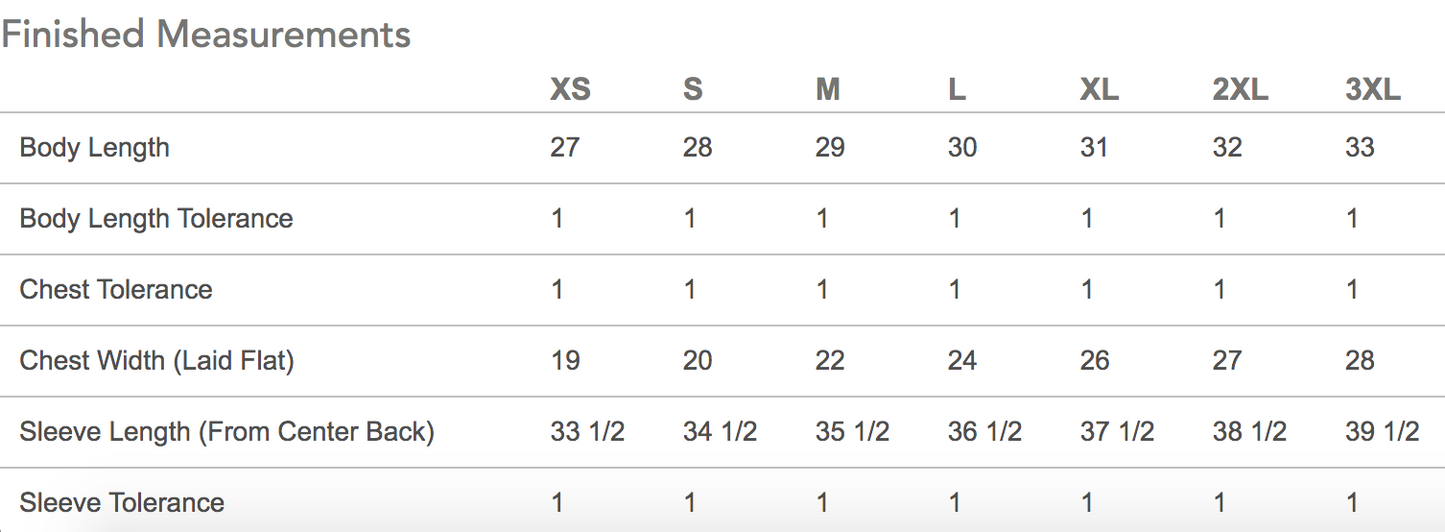The image size is (1445, 532).
Task: Select the 3XL column header
Action: 1373,90
